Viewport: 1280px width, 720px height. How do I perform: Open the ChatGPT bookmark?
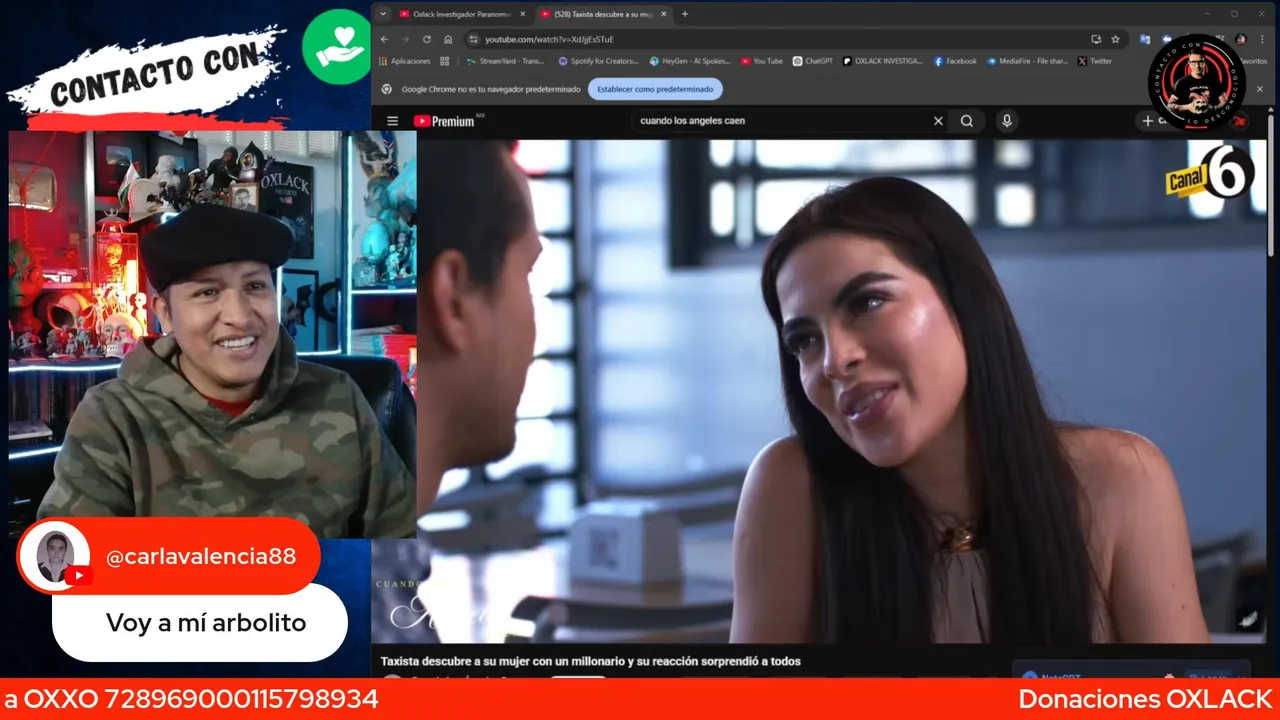tap(812, 61)
